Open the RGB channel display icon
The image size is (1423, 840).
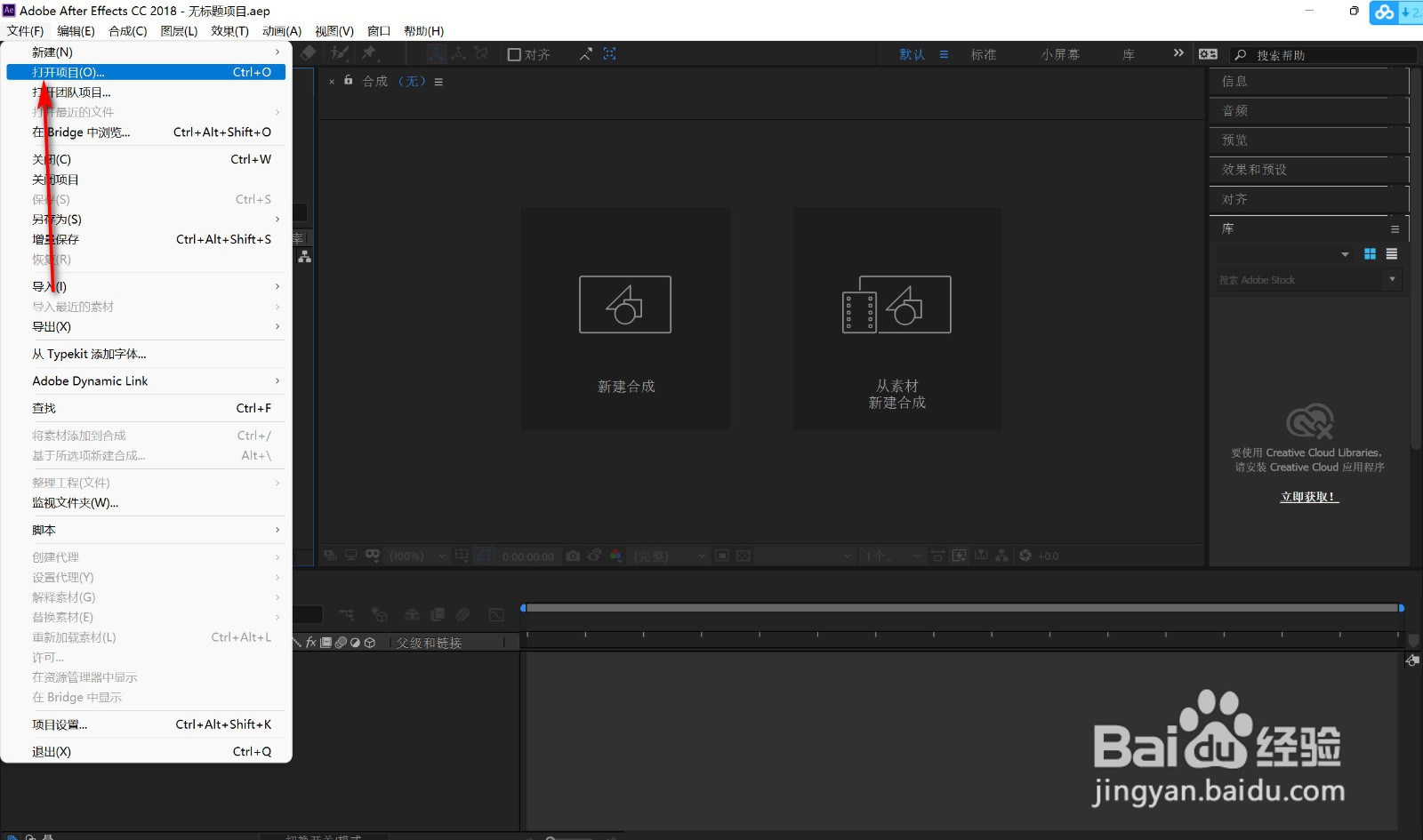pos(615,556)
